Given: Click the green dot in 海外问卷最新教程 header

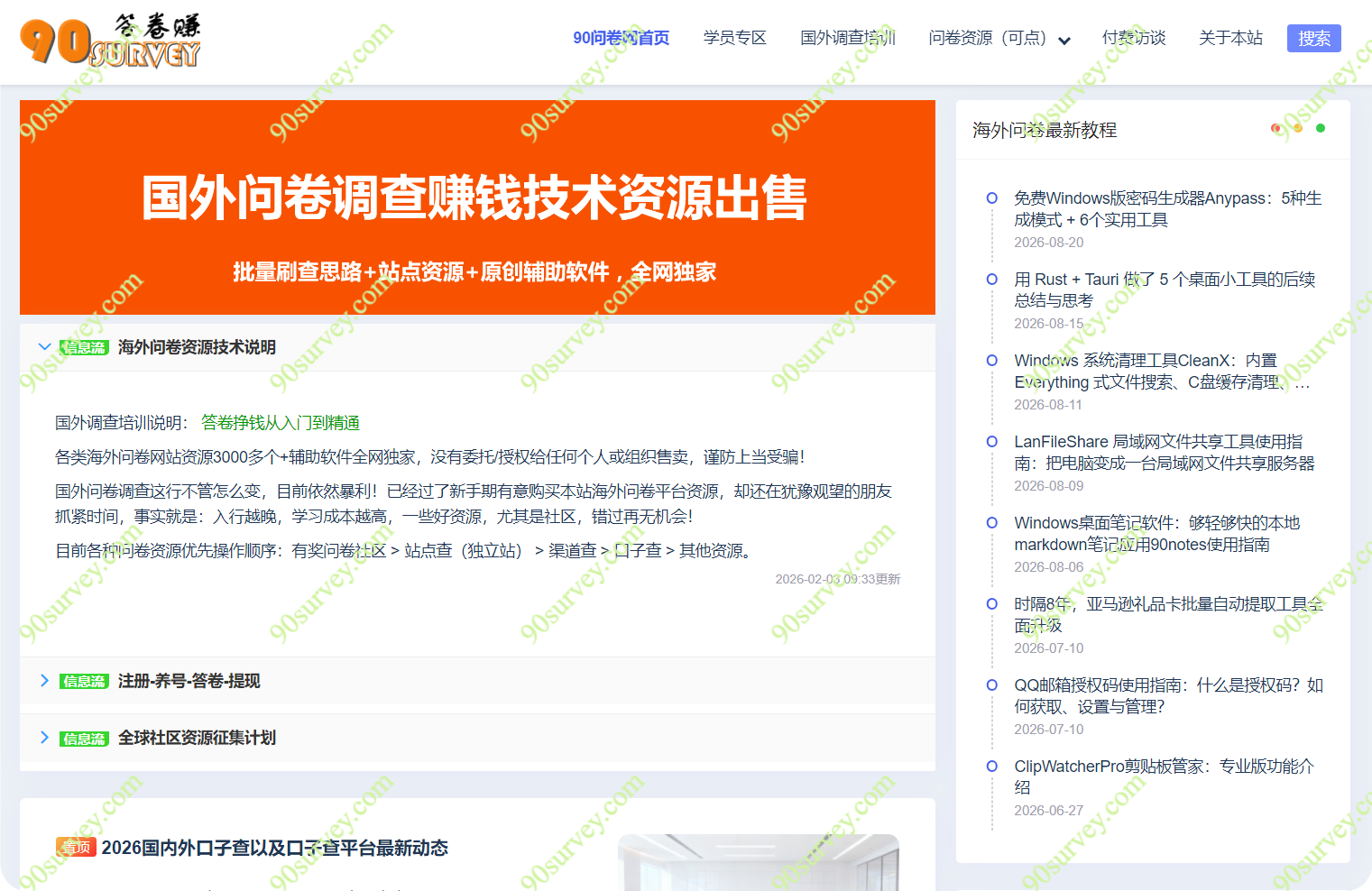Looking at the screenshot, I should [x=1321, y=128].
